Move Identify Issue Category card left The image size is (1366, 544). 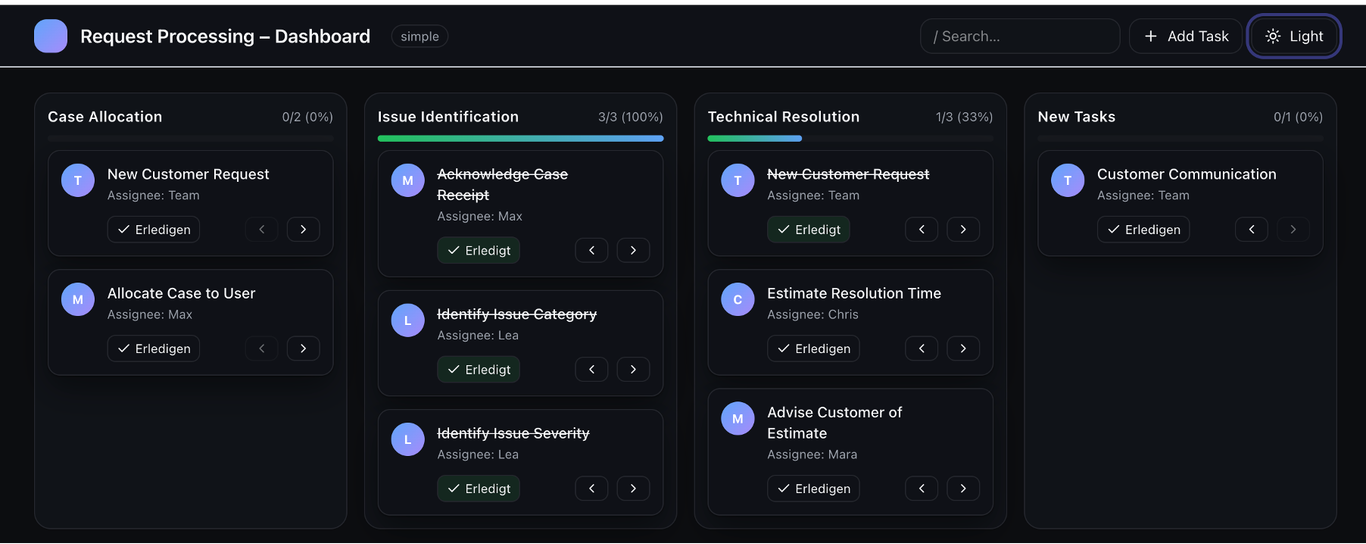pos(591,369)
